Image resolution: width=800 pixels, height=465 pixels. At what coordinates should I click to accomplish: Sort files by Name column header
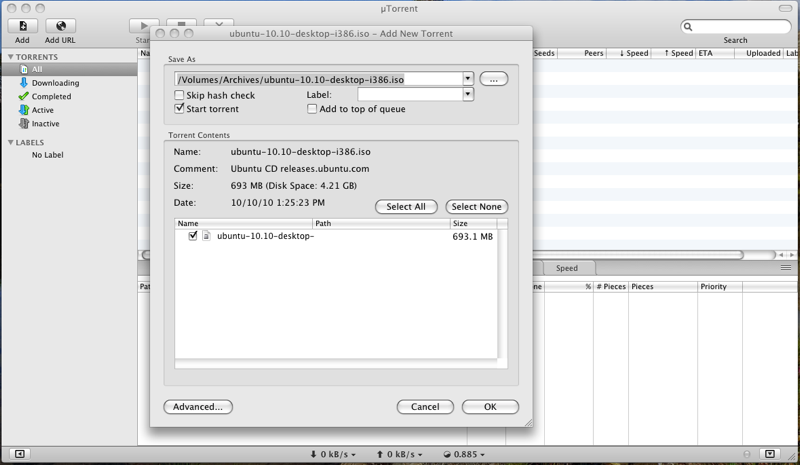(x=244, y=224)
